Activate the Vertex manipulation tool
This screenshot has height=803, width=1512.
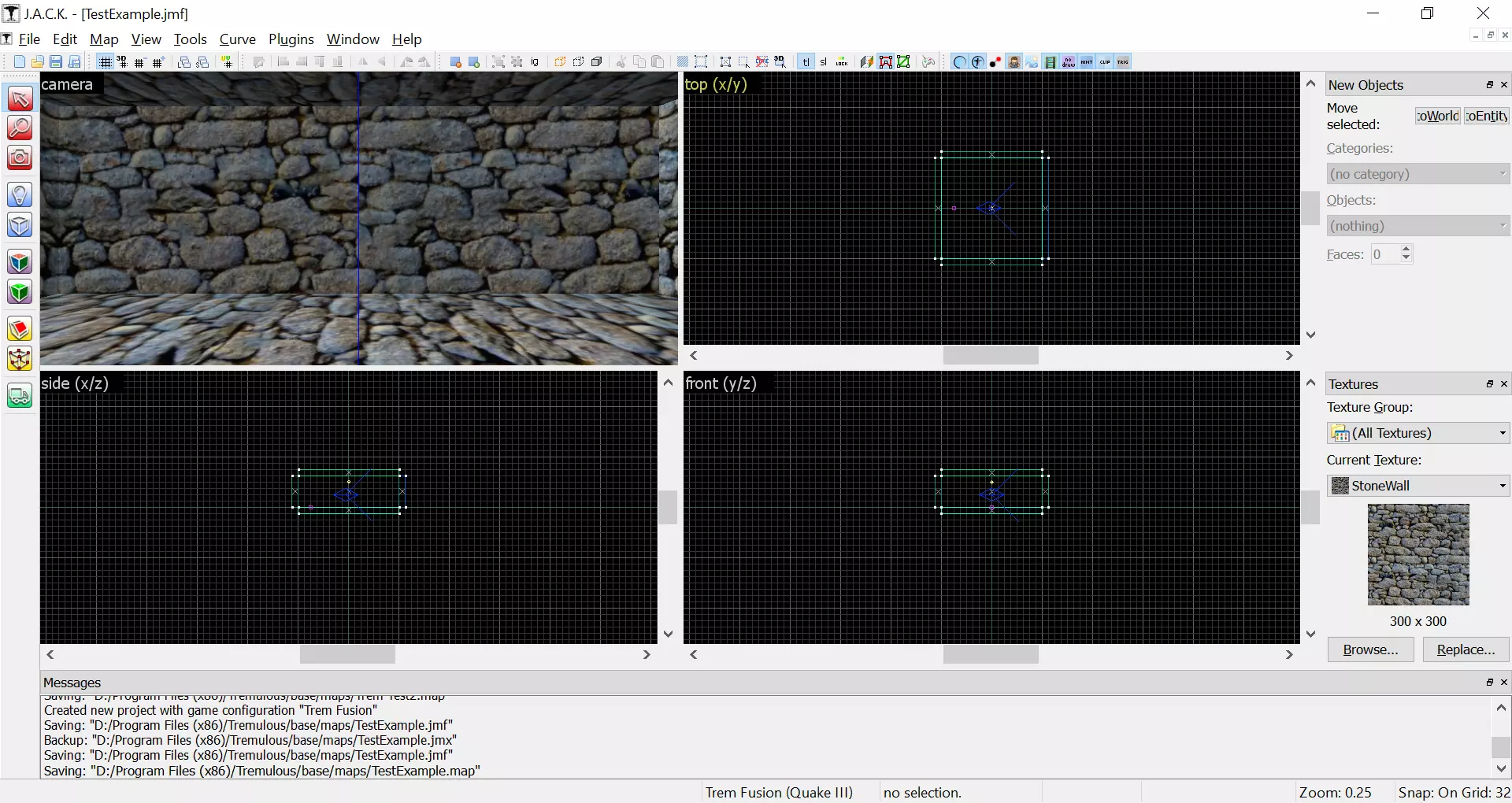pyautogui.click(x=20, y=359)
